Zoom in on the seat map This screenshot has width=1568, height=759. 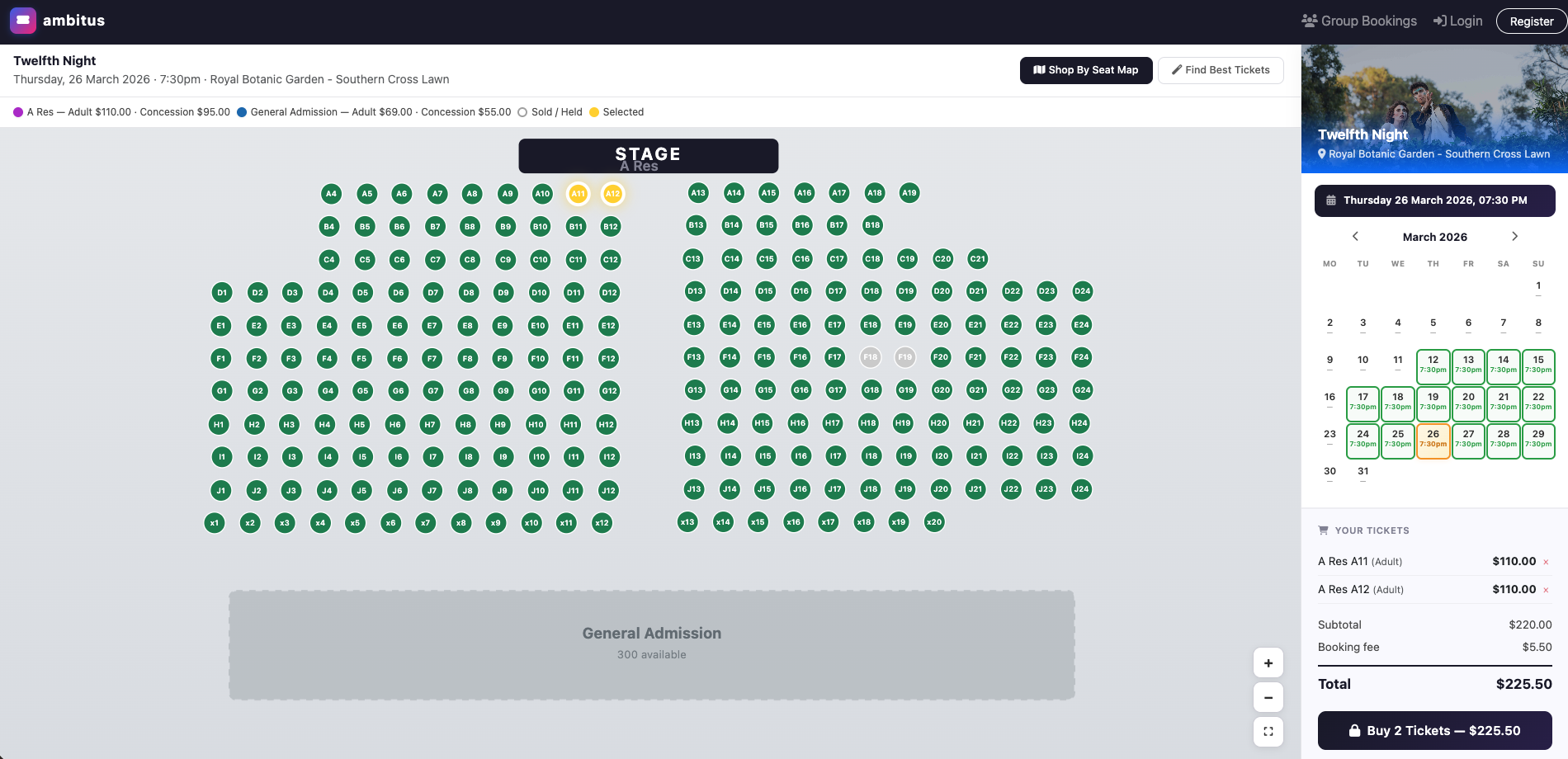click(1268, 662)
